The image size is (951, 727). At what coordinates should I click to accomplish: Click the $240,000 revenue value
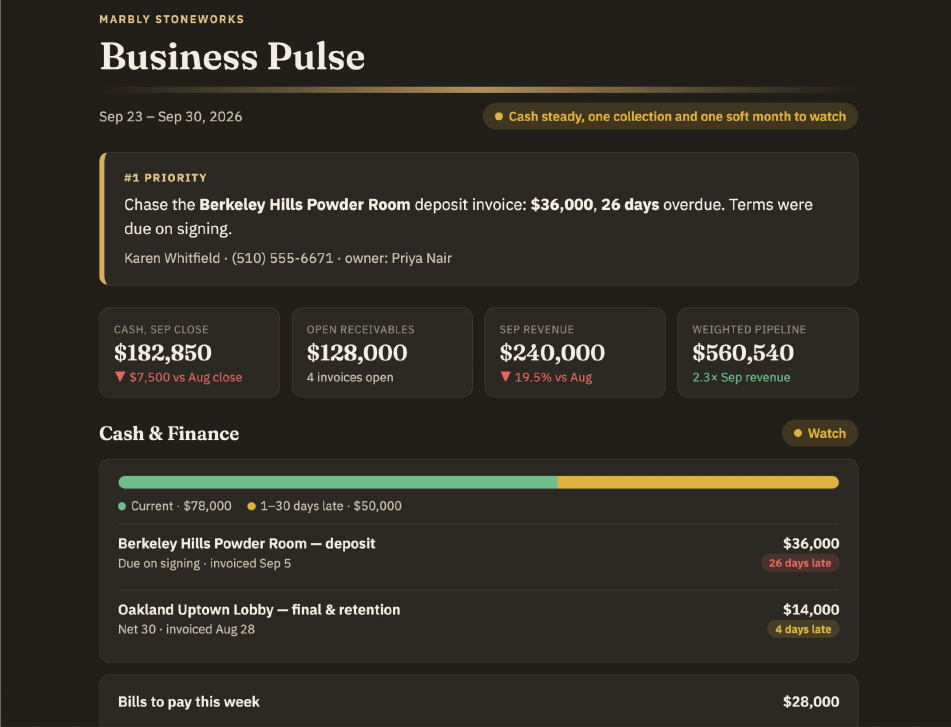pos(553,353)
